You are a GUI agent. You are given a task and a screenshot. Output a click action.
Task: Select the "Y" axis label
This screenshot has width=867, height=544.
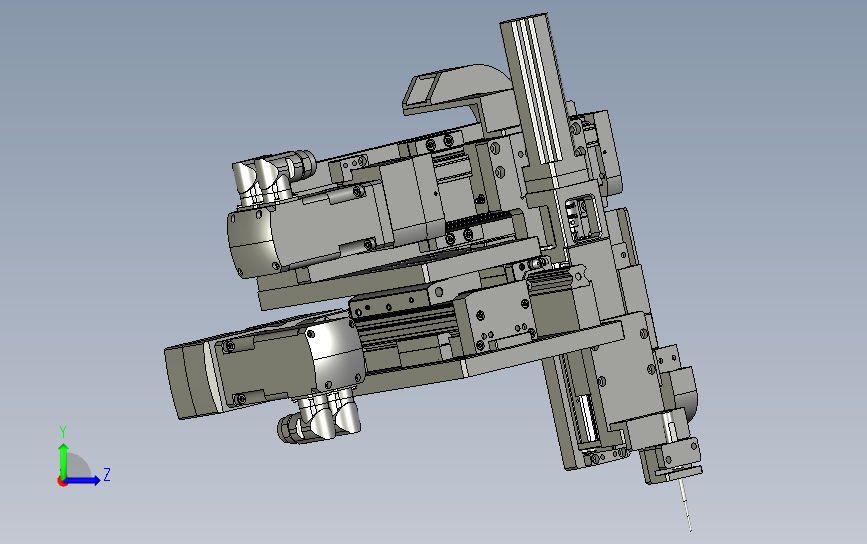pyautogui.click(x=63, y=432)
